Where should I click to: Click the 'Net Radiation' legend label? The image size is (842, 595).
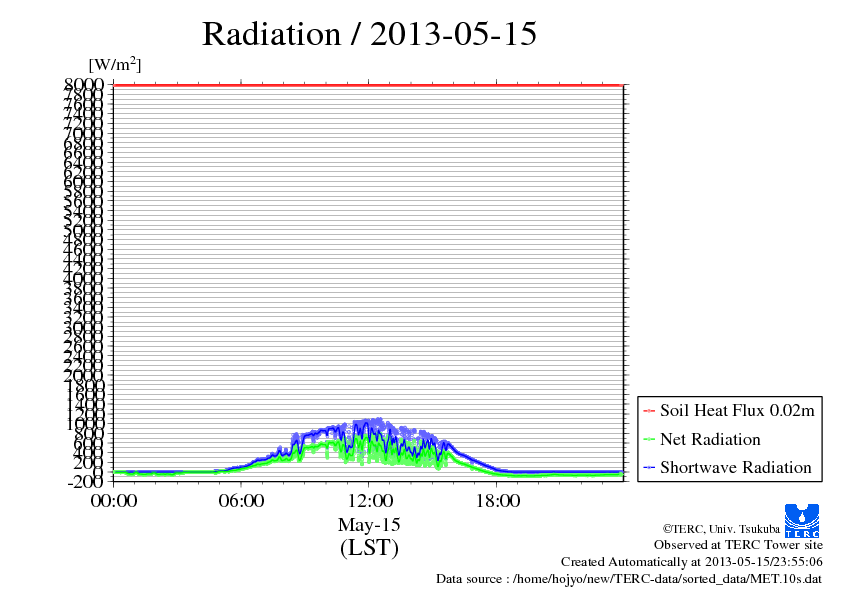click(x=710, y=439)
